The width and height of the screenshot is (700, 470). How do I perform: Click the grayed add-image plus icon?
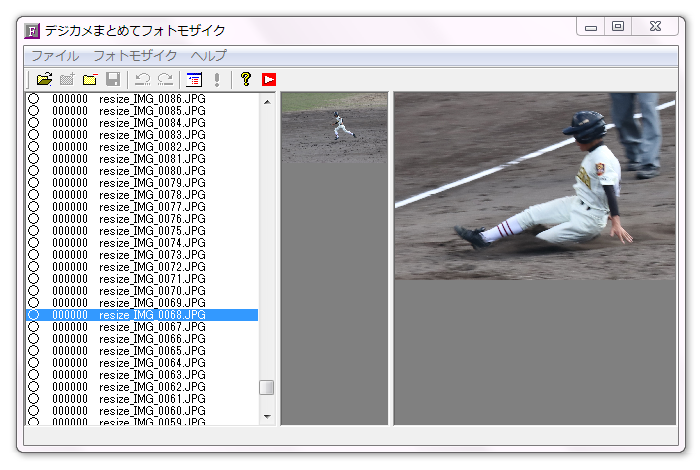[x=67, y=79]
